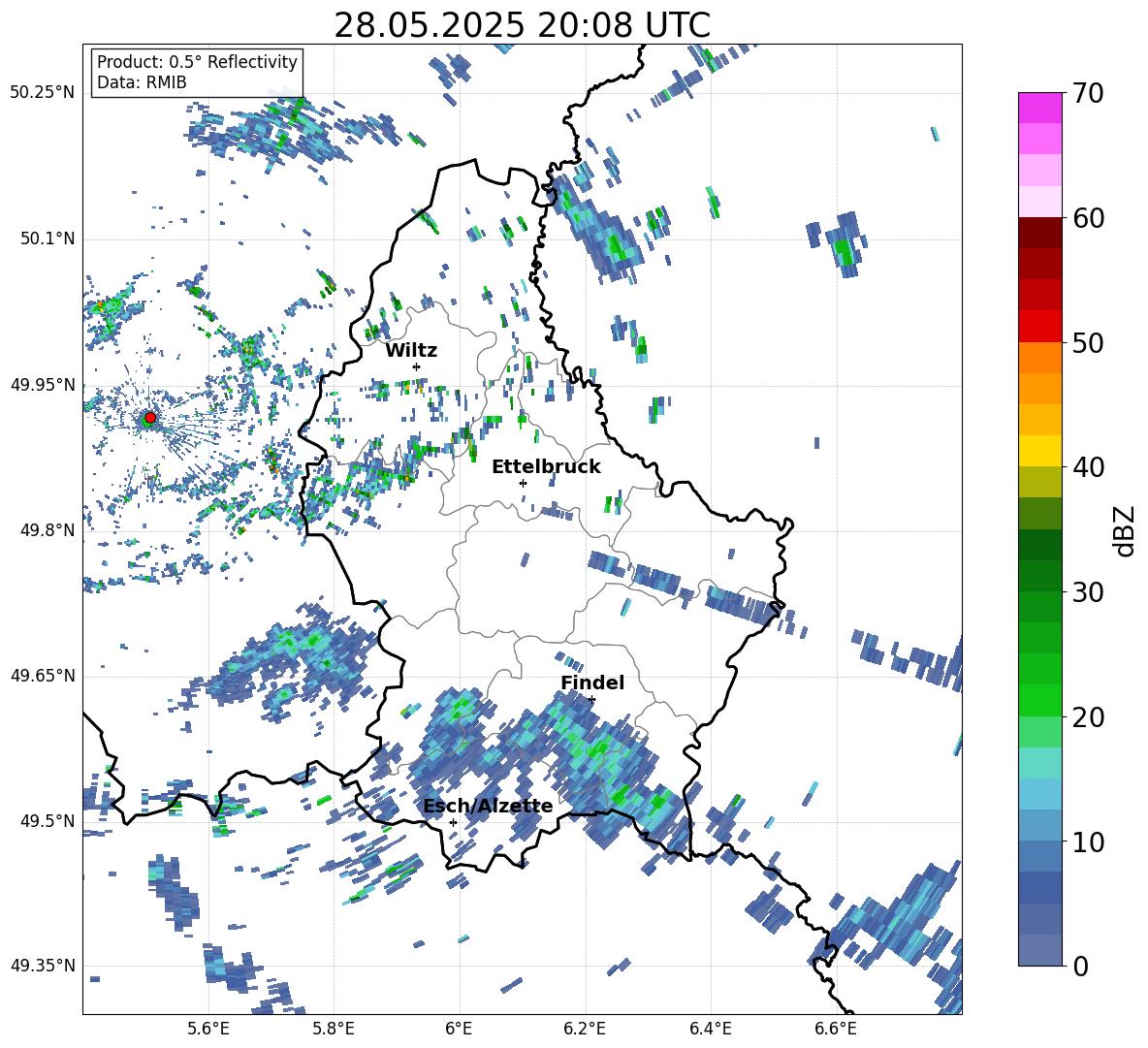Click the 6.6°E longitude label
This screenshot has width=1148, height=1048.
836,1029
